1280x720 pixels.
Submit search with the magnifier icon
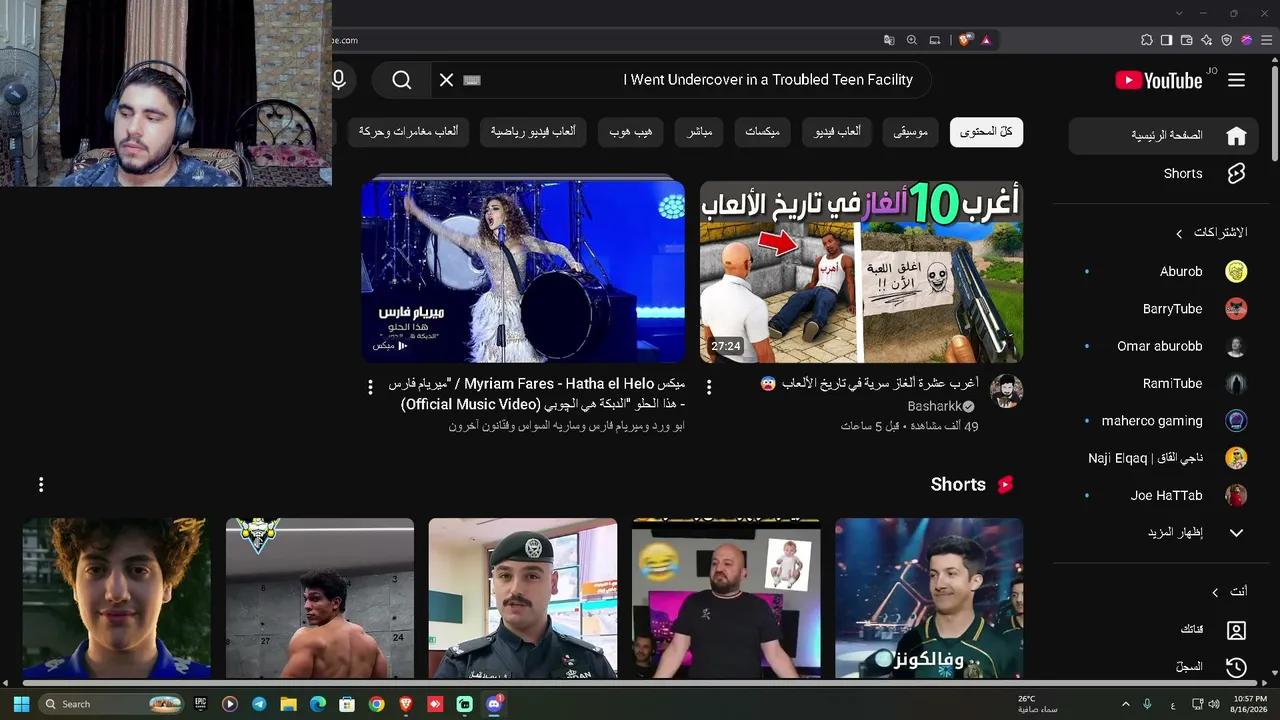(402, 80)
